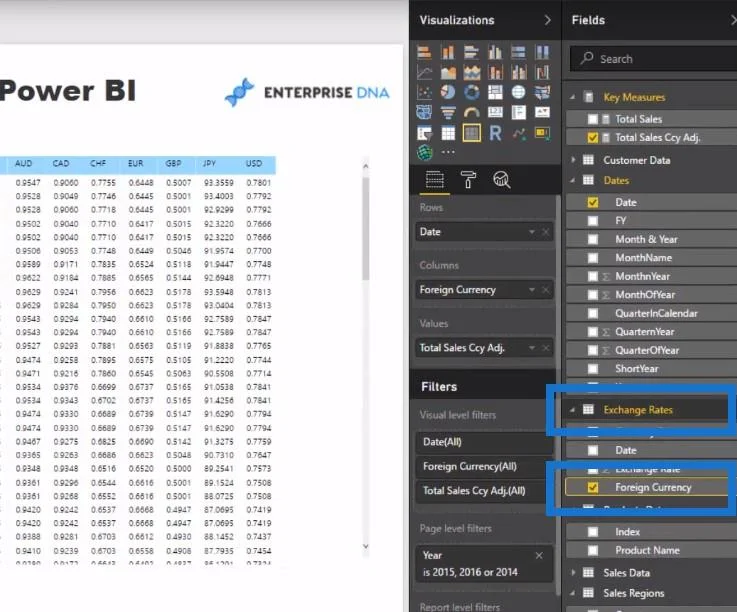Untick the Total Sales Ccy Adj. checkbox
The height and width of the screenshot is (612, 737).
coord(593,137)
